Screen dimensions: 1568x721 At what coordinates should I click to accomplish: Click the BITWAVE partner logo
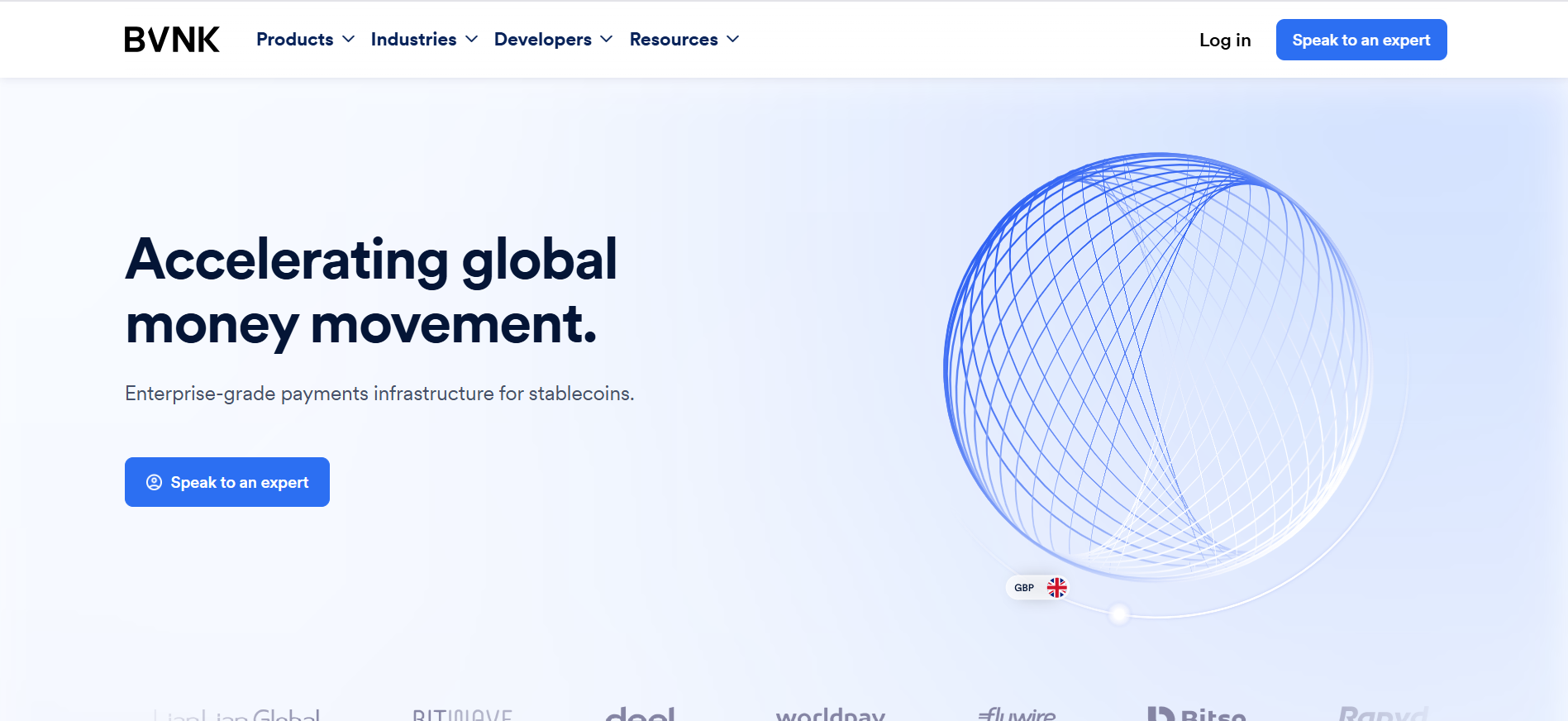point(463,714)
